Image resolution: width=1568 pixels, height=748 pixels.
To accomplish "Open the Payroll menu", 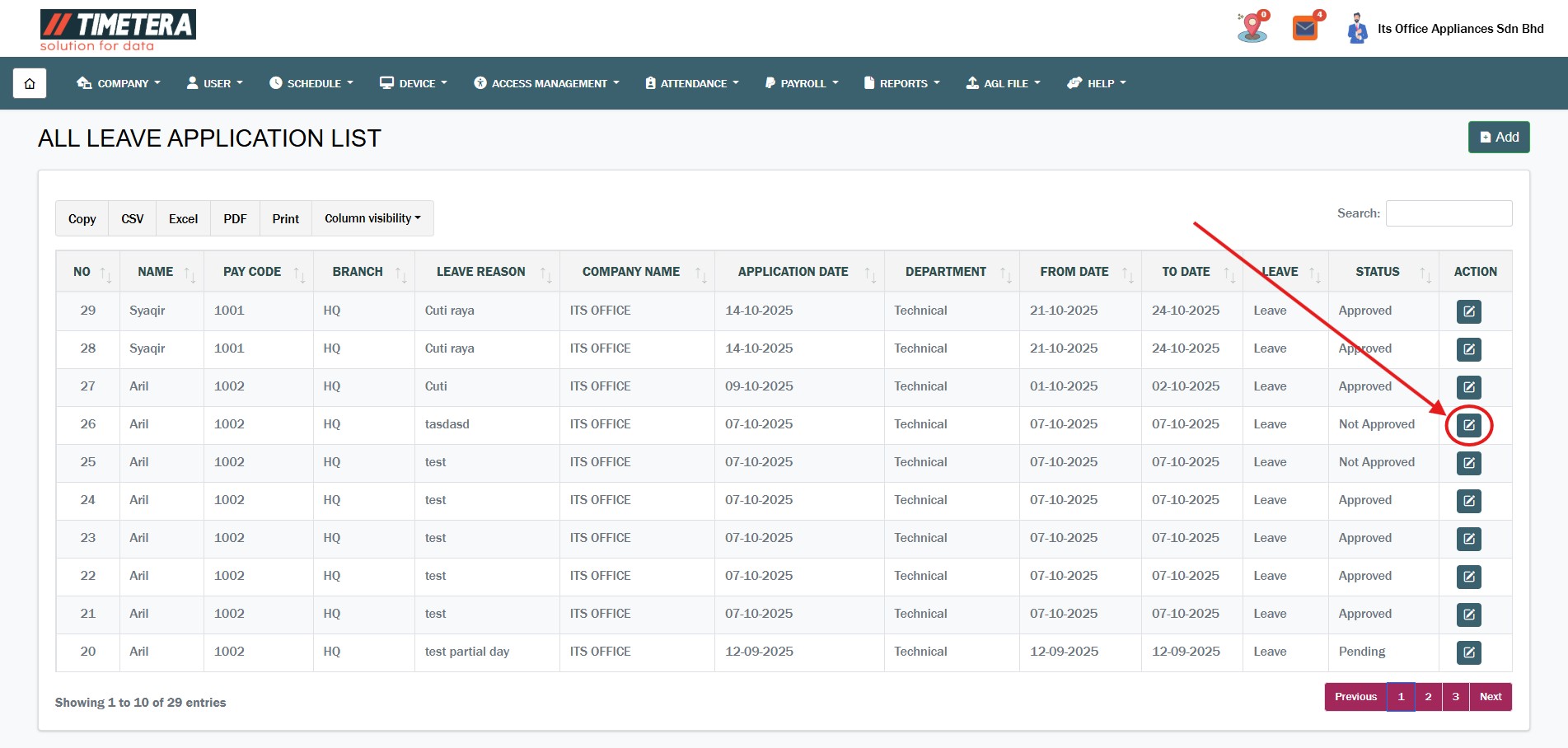I will (802, 83).
